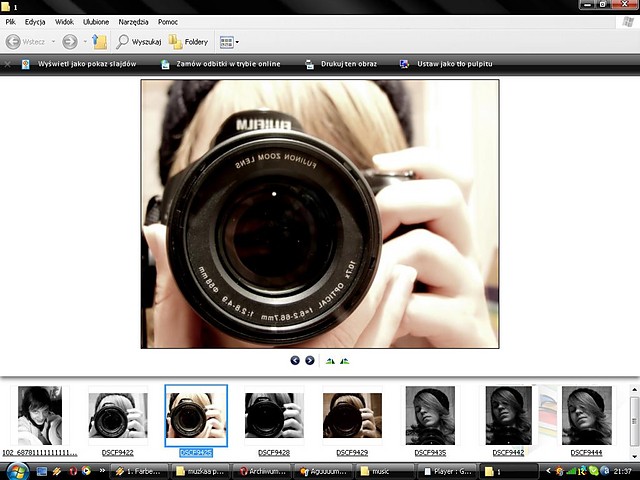Click the DSCF9442 file name label
The width and height of the screenshot is (640, 480).
tap(509, 453)
